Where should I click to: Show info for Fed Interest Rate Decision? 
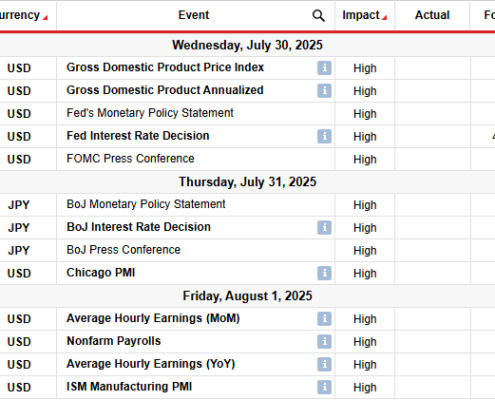(324, 136)
